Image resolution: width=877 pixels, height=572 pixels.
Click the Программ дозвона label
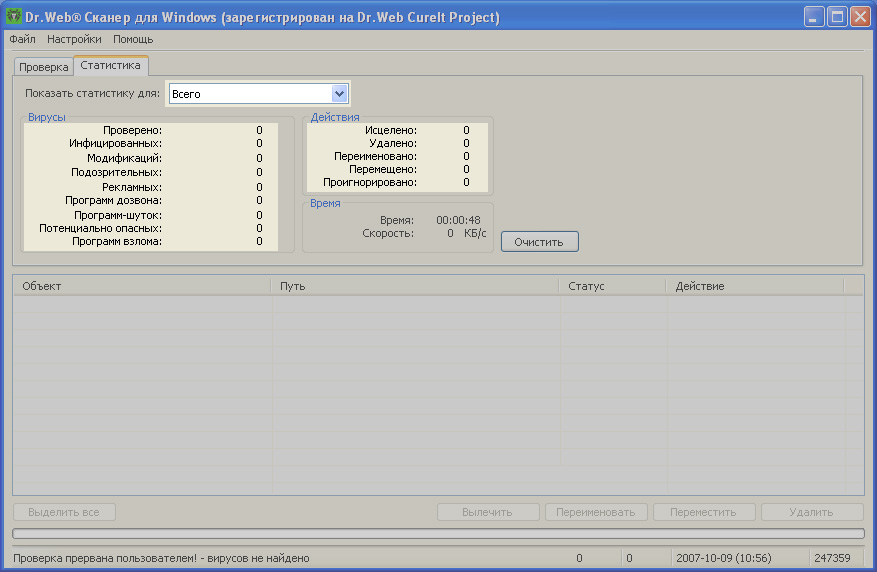114,200
